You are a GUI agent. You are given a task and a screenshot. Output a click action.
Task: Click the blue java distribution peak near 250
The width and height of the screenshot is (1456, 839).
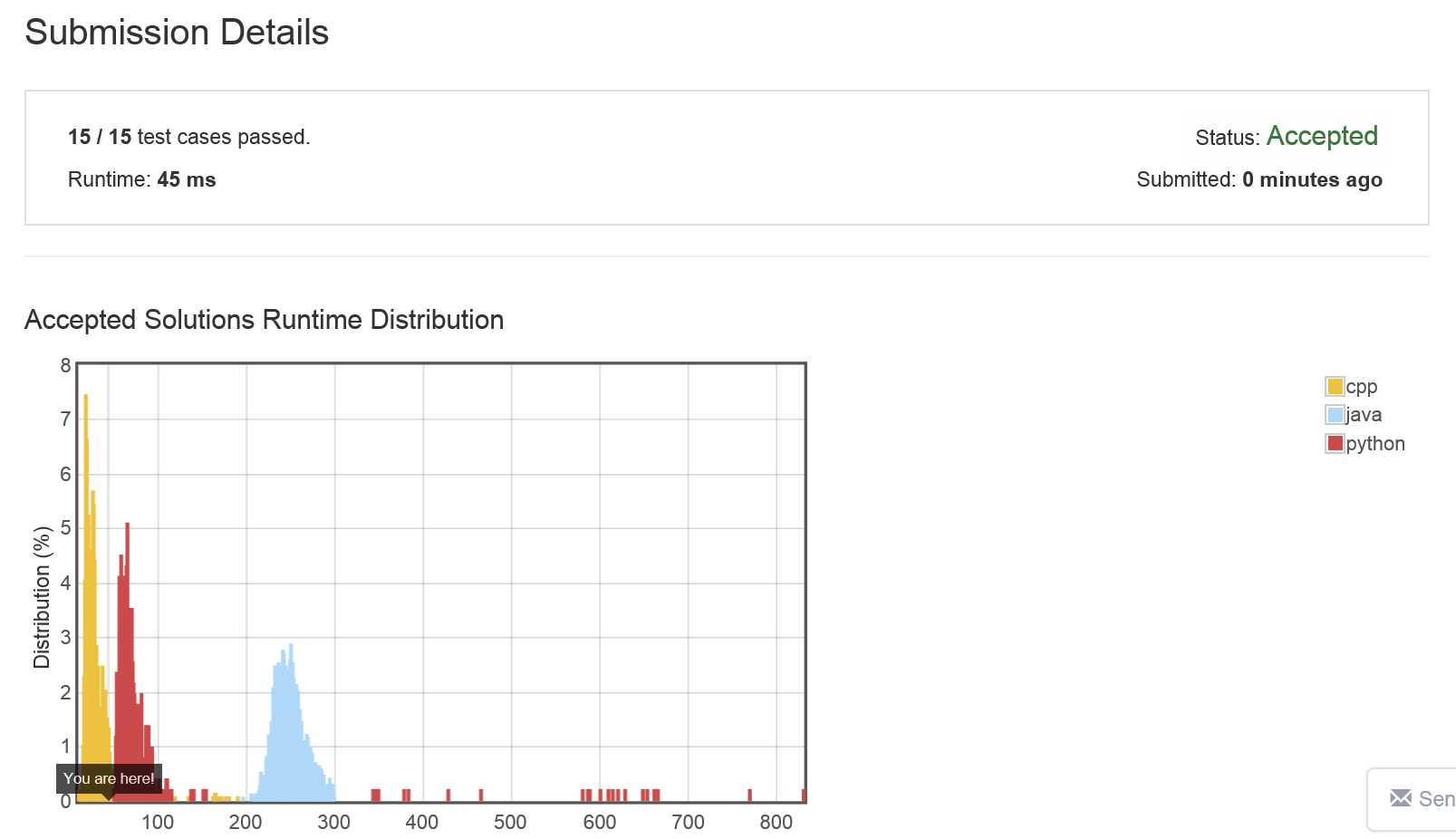coord(291,722)
